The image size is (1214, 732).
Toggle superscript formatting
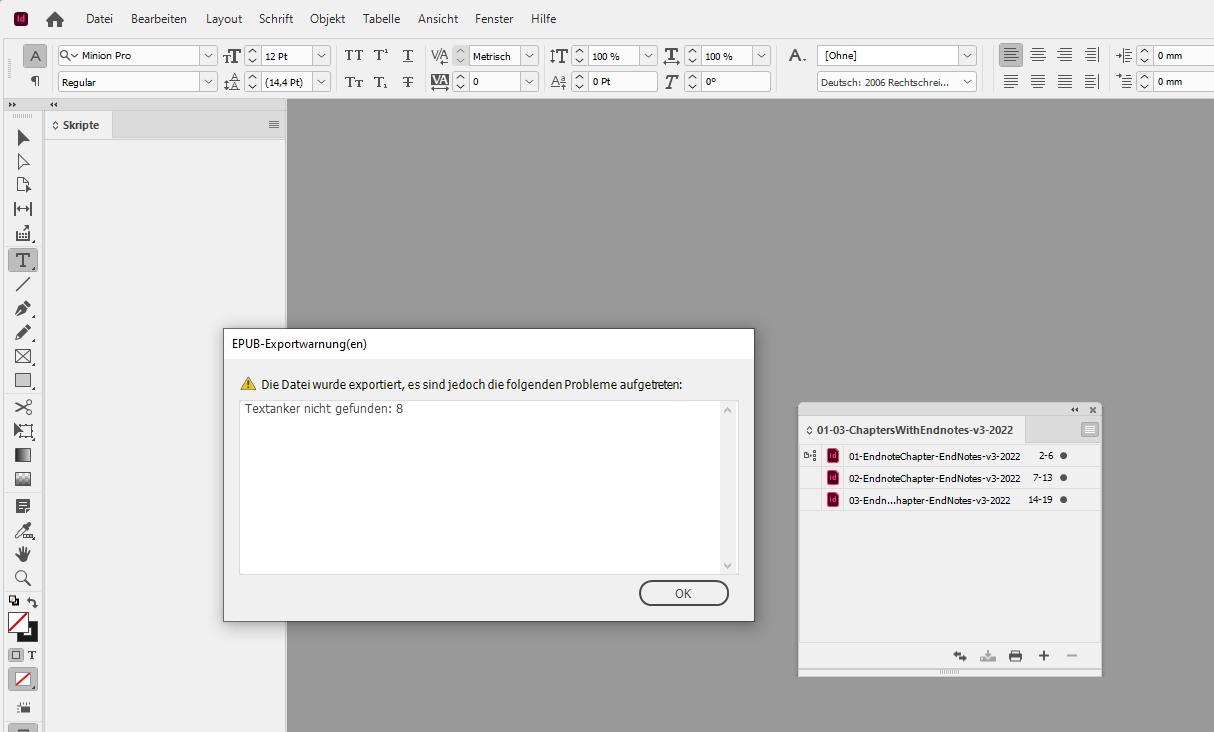click(380, 55)
